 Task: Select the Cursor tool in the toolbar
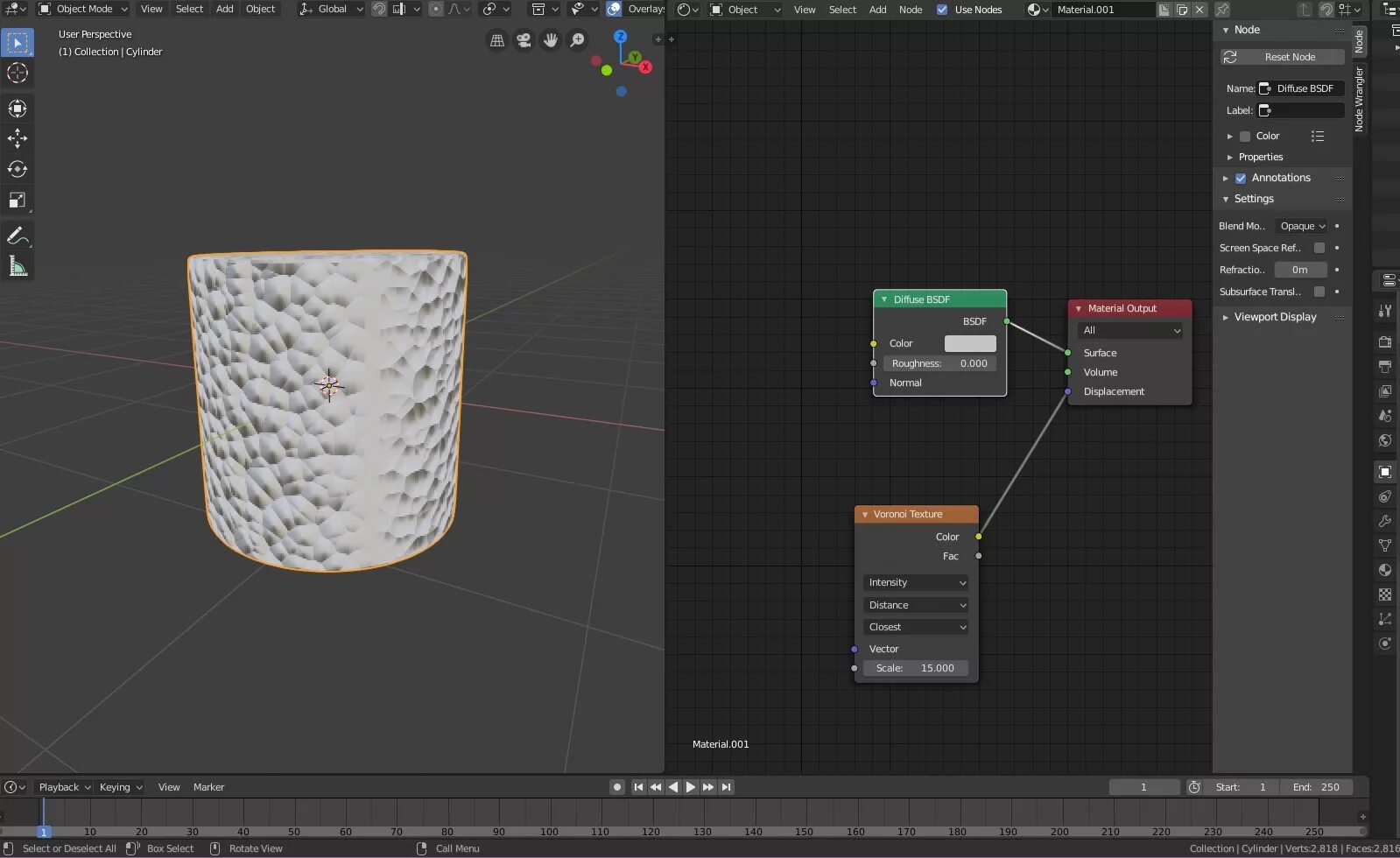pyautogui.click(x=18, y=74)
